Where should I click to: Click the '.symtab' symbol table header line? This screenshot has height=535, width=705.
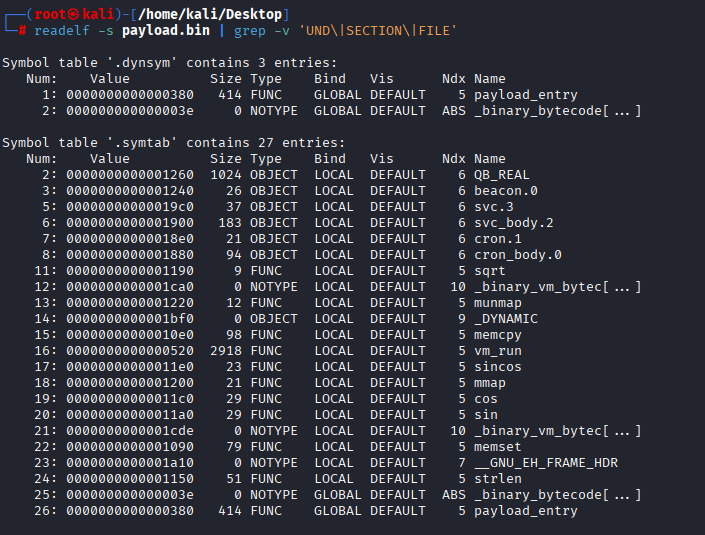pyautogui.click(x=174, y=143)
